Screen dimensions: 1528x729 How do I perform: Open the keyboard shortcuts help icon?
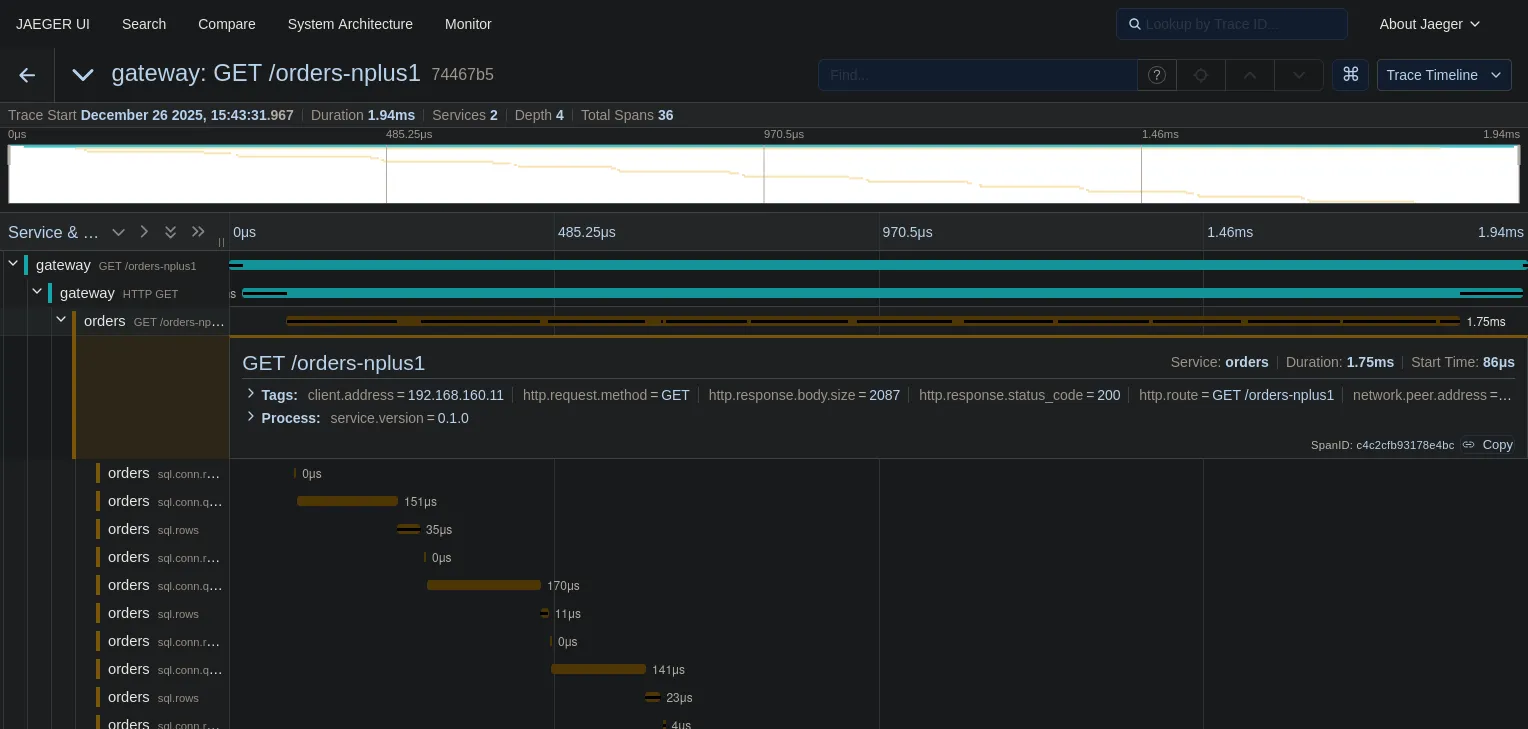[1351, 74]
